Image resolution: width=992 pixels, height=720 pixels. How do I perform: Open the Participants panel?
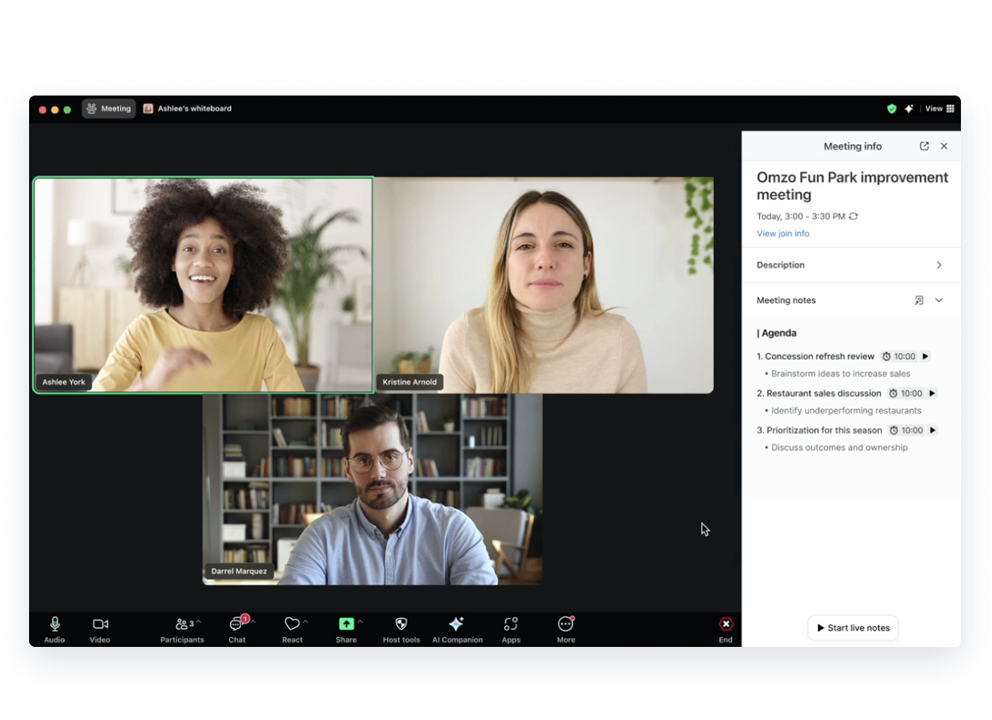[x=182, y=630]
